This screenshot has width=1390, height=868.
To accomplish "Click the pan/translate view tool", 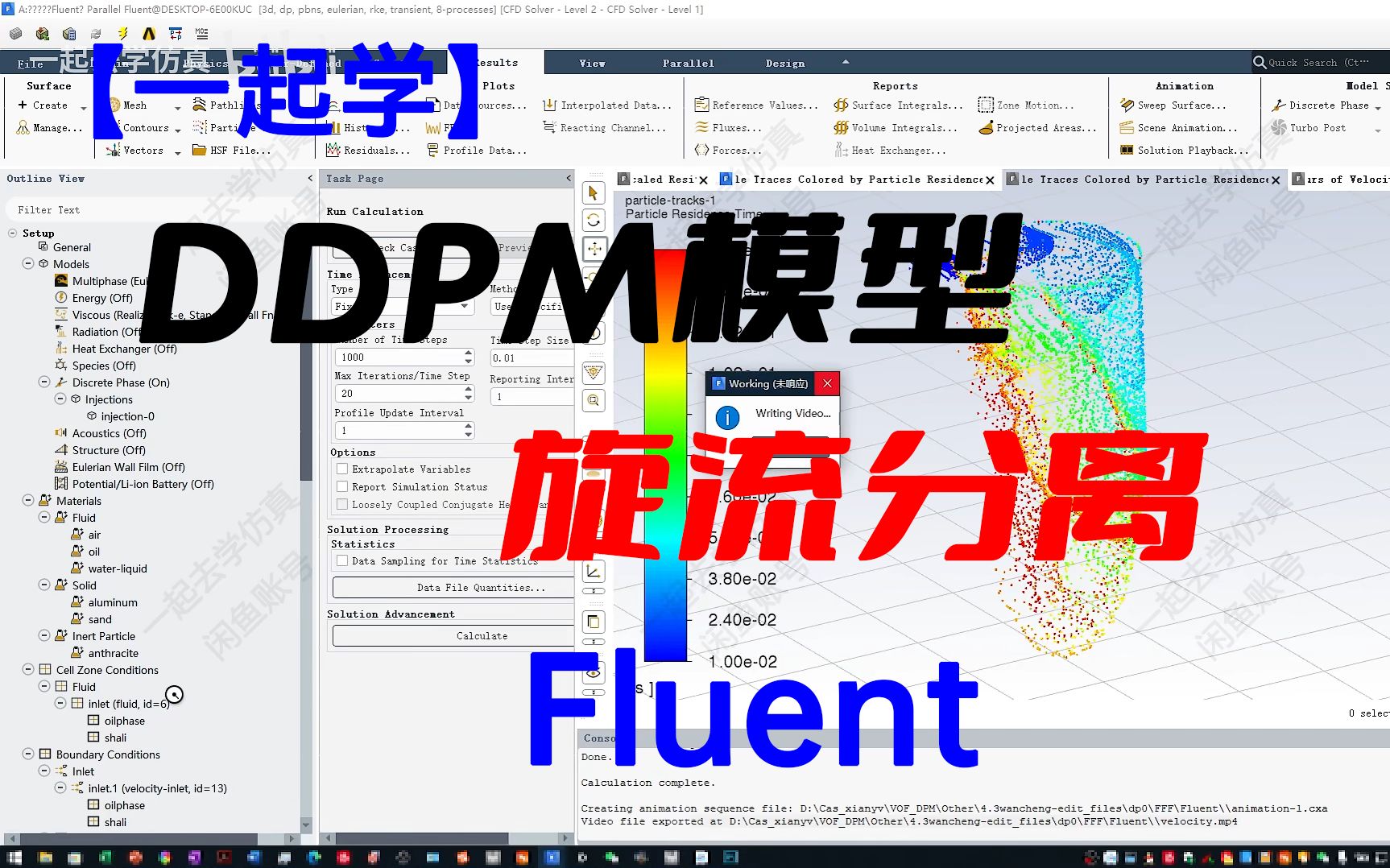I will point(594,248).
